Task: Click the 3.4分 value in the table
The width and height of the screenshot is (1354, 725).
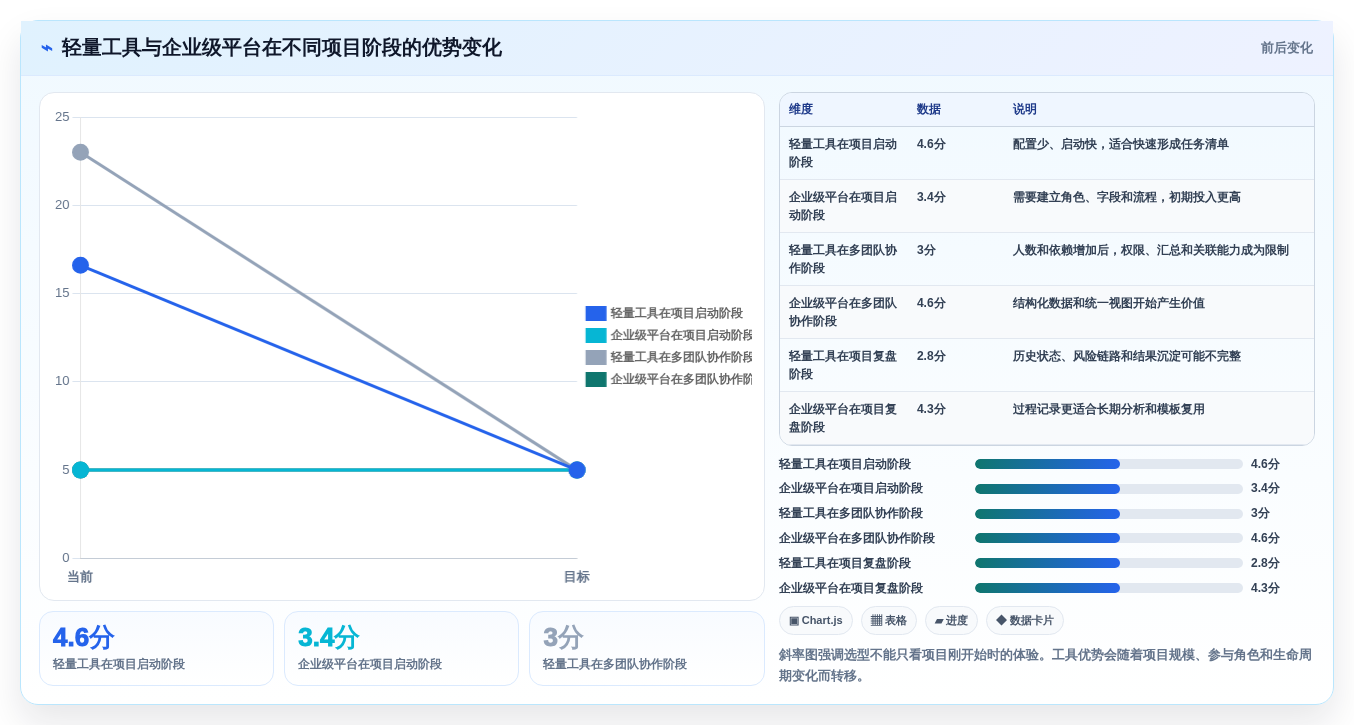Action: (931, 197)
